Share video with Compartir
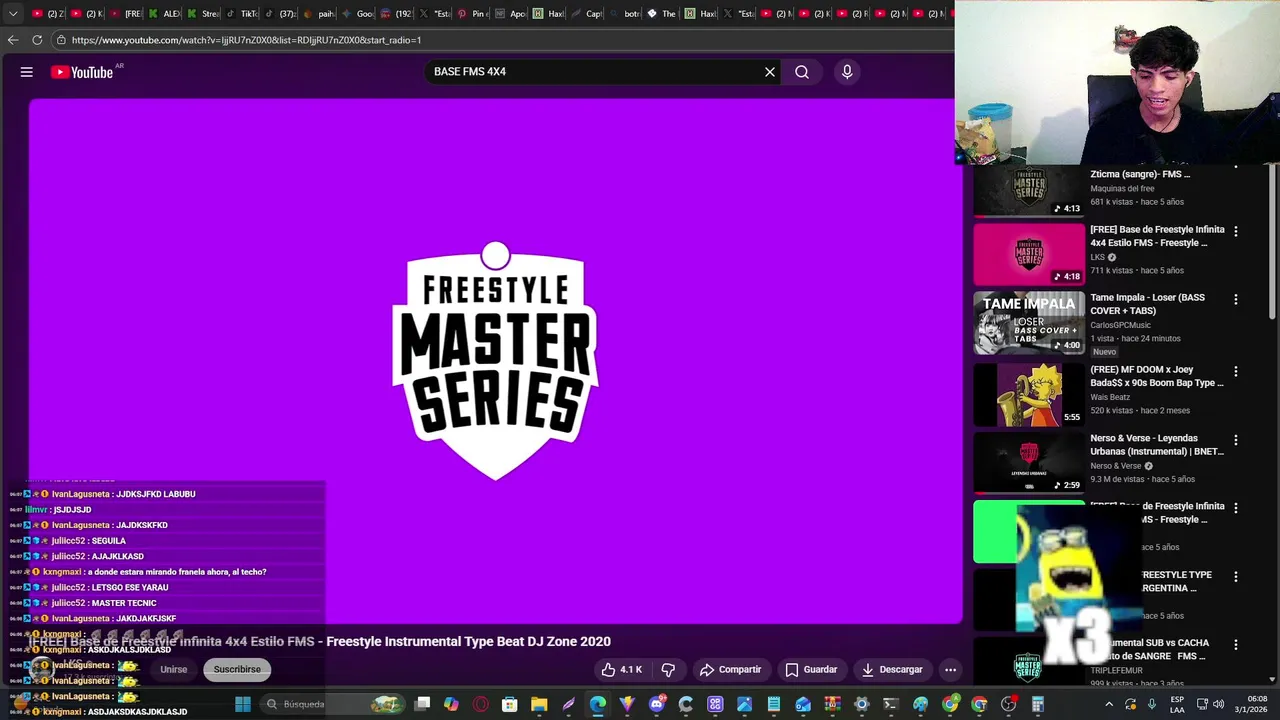Viewport: 1280px width, 720px height. pos(731,670)
